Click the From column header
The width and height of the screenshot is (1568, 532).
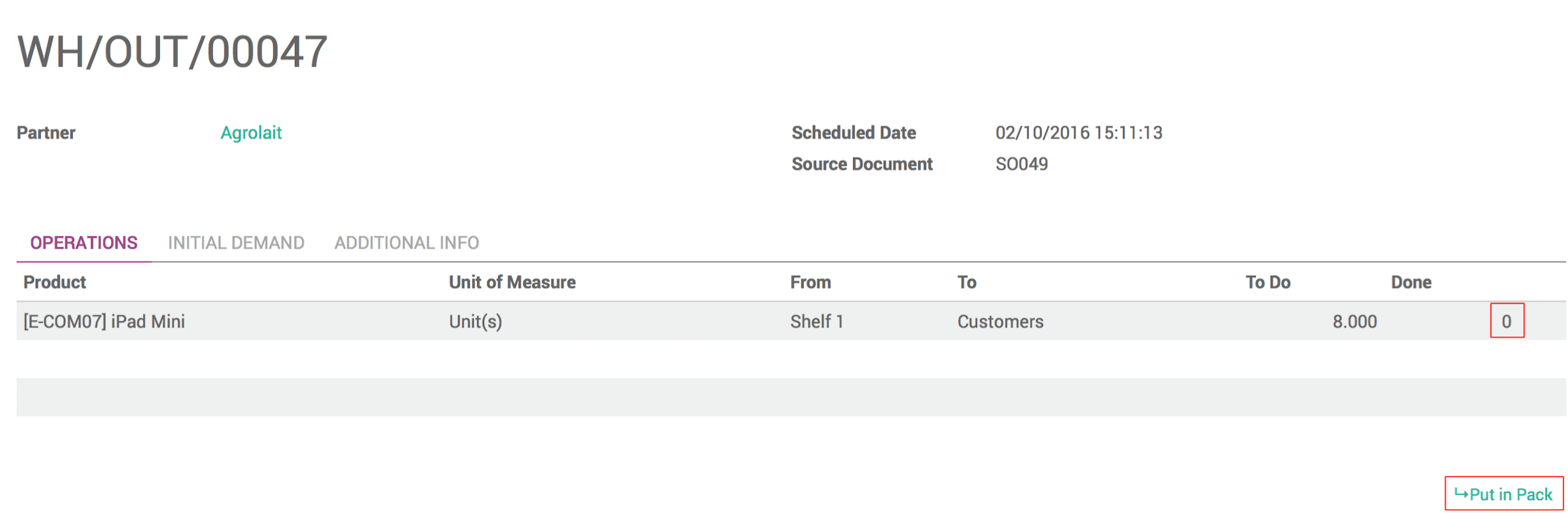[810, 282]
